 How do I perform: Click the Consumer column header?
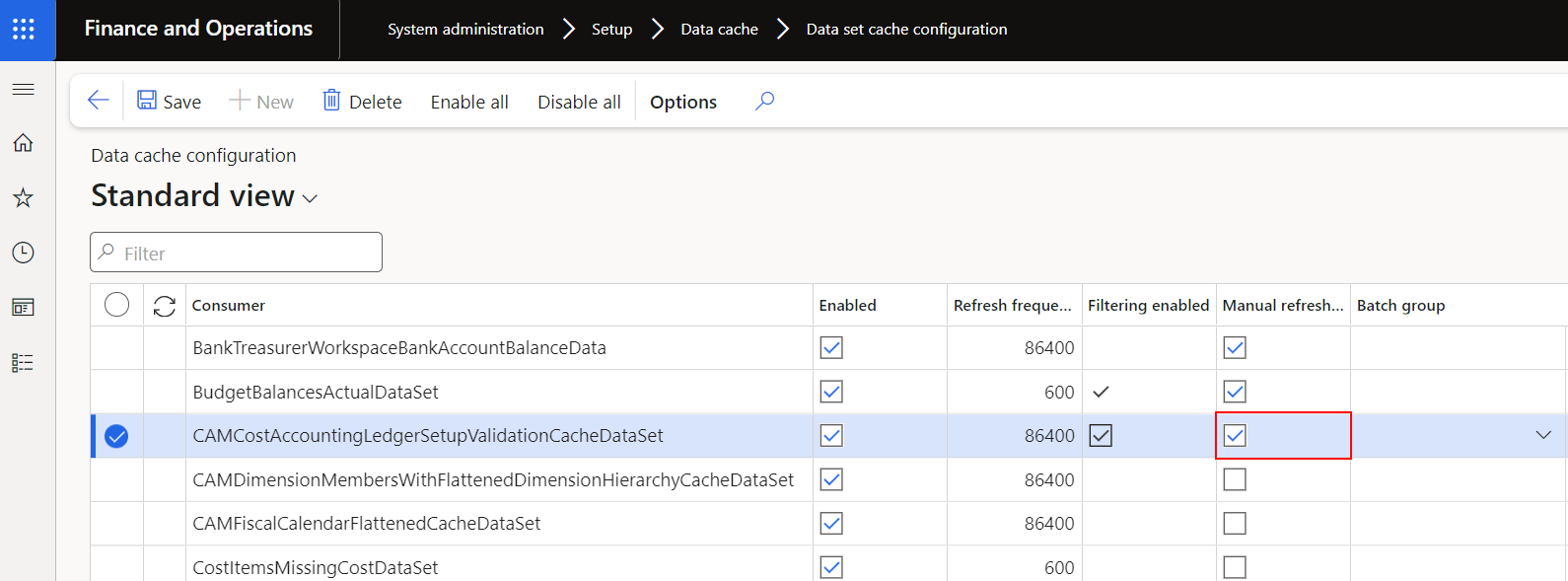pos(499,306)
